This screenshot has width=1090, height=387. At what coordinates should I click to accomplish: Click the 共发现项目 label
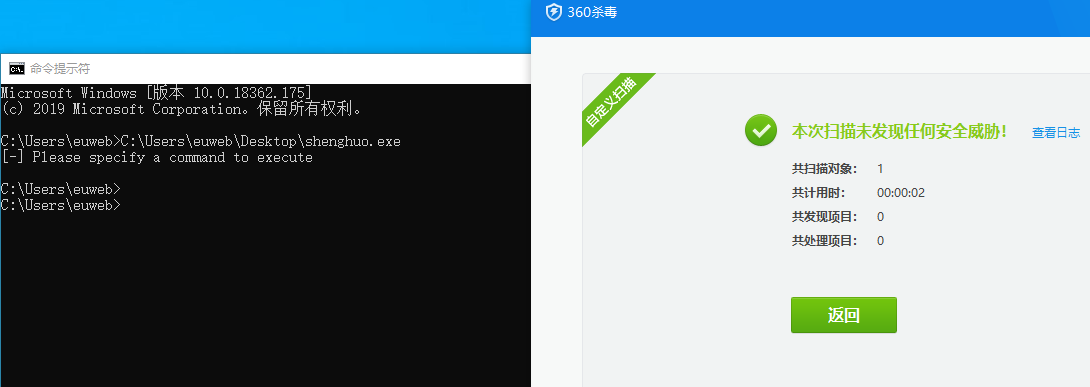coord(824,217)
